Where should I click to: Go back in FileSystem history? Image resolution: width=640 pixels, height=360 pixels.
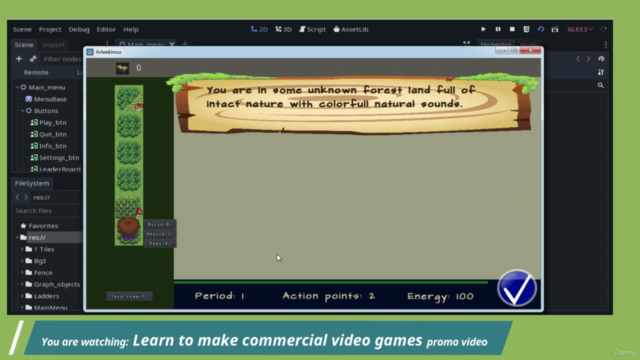[17, 197]
